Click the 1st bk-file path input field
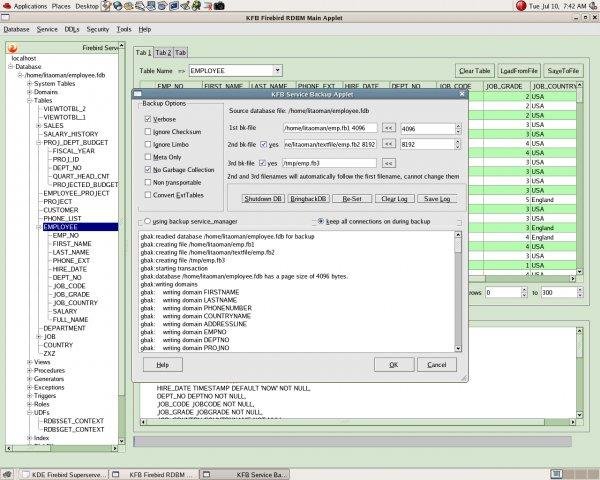Screen dimensions: 600x480 point(329,129)
